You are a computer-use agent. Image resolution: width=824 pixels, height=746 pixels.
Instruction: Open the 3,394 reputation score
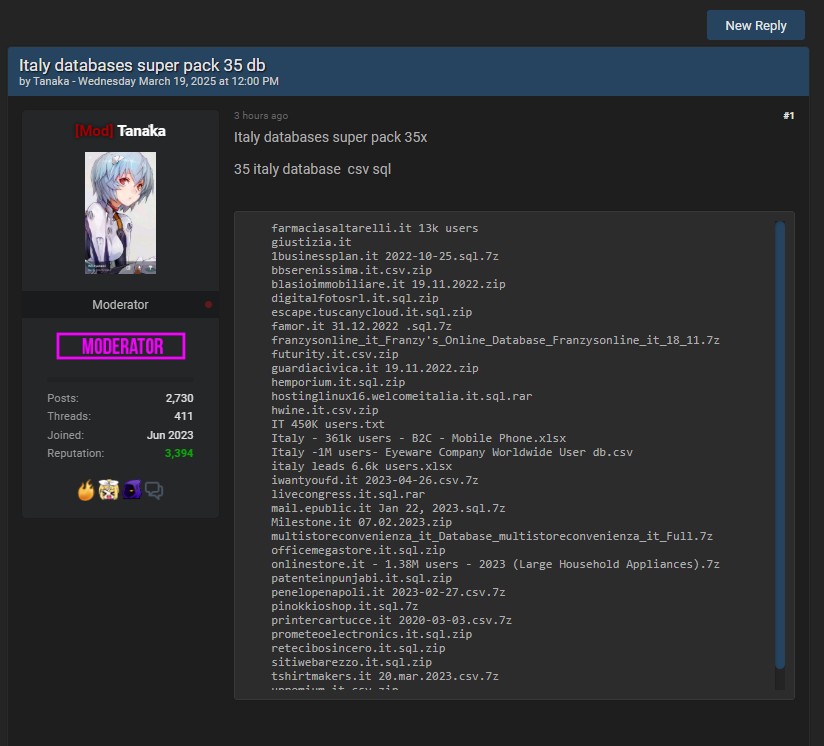click(179, 453)
